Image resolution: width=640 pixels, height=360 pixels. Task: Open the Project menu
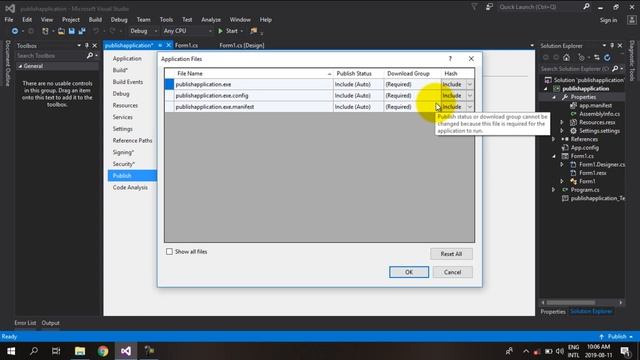[x=71, y=20]
